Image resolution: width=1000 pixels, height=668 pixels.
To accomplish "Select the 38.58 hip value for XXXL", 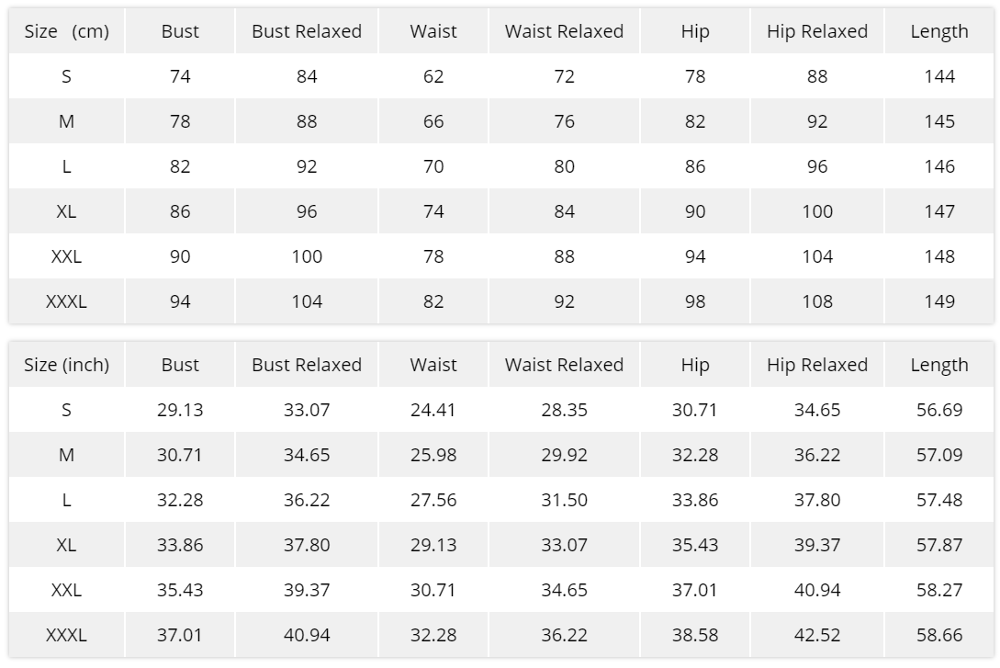I will (695, 635).
